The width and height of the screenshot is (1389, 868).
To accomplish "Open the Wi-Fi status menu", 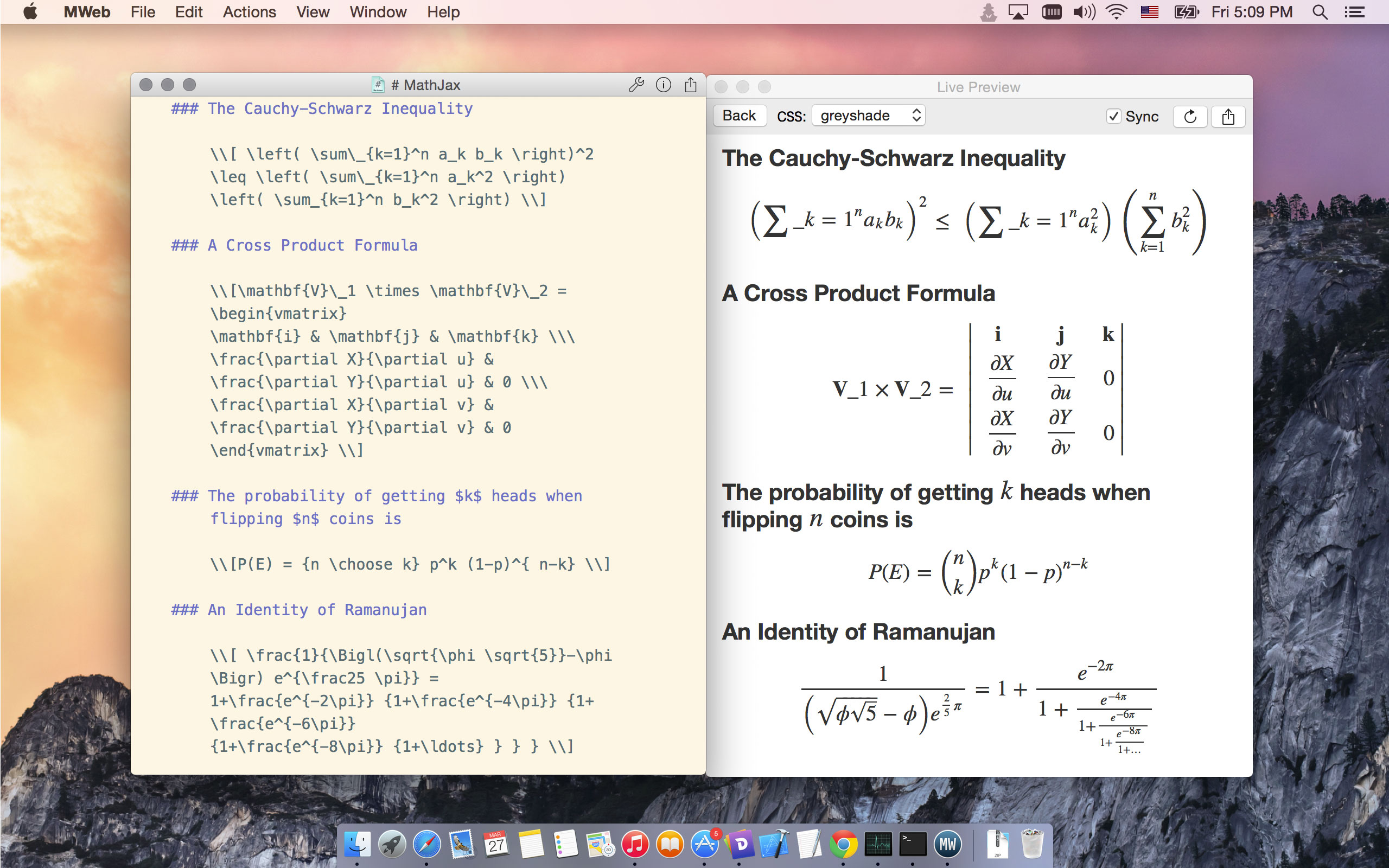I will (x=1116, y=12).
